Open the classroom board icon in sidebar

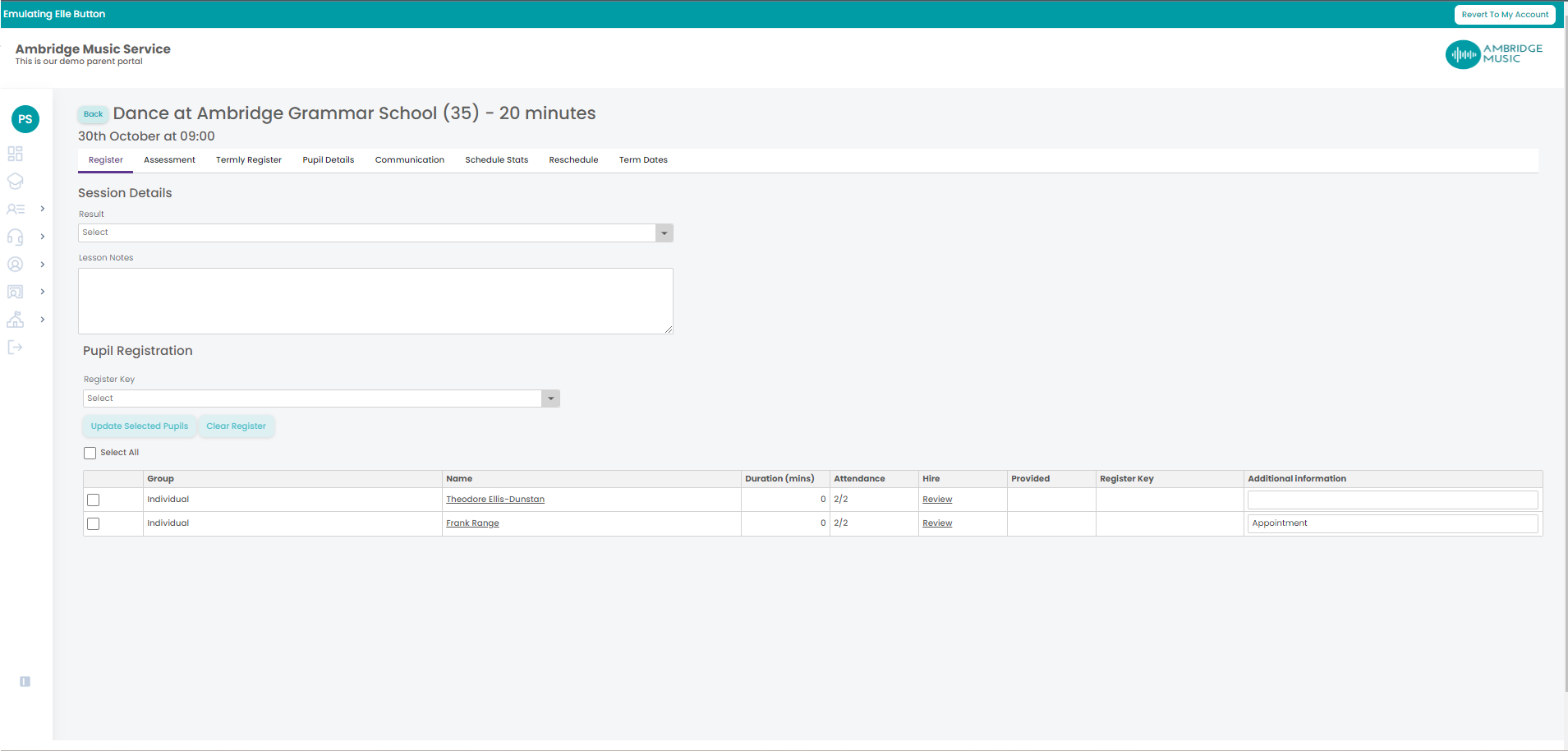[x=15, y=292]
